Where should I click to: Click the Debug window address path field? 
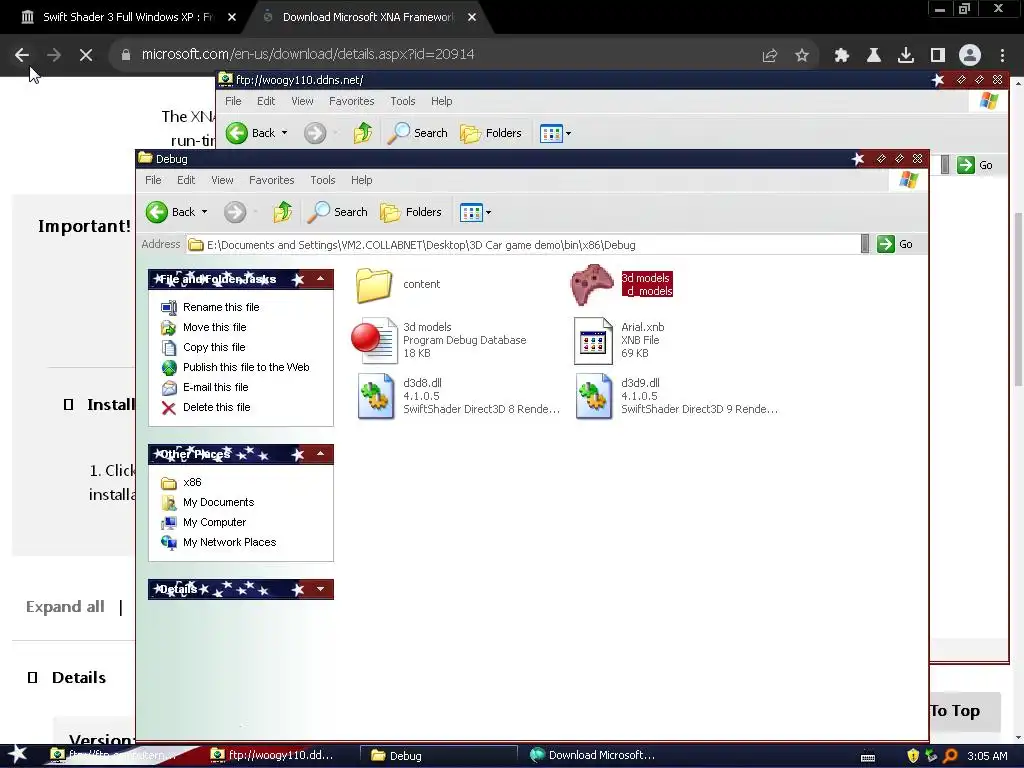tap(522, 245)
